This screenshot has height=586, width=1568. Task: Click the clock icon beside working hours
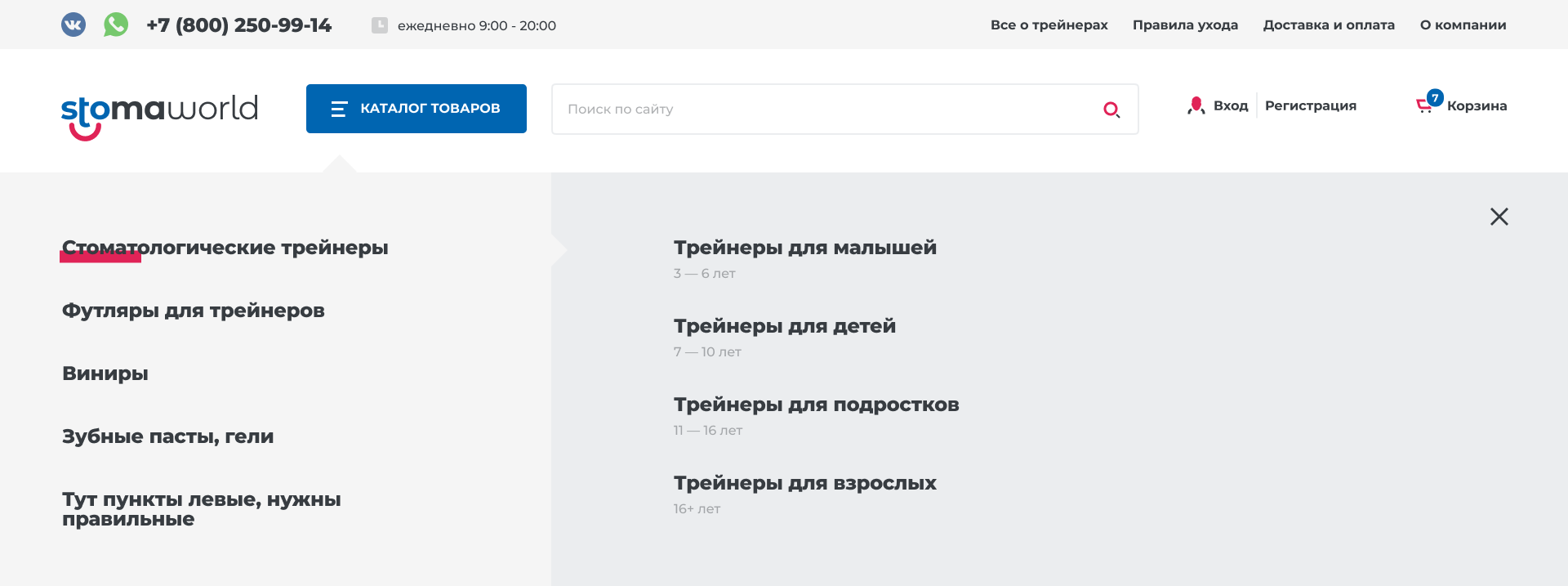point(380,25)
